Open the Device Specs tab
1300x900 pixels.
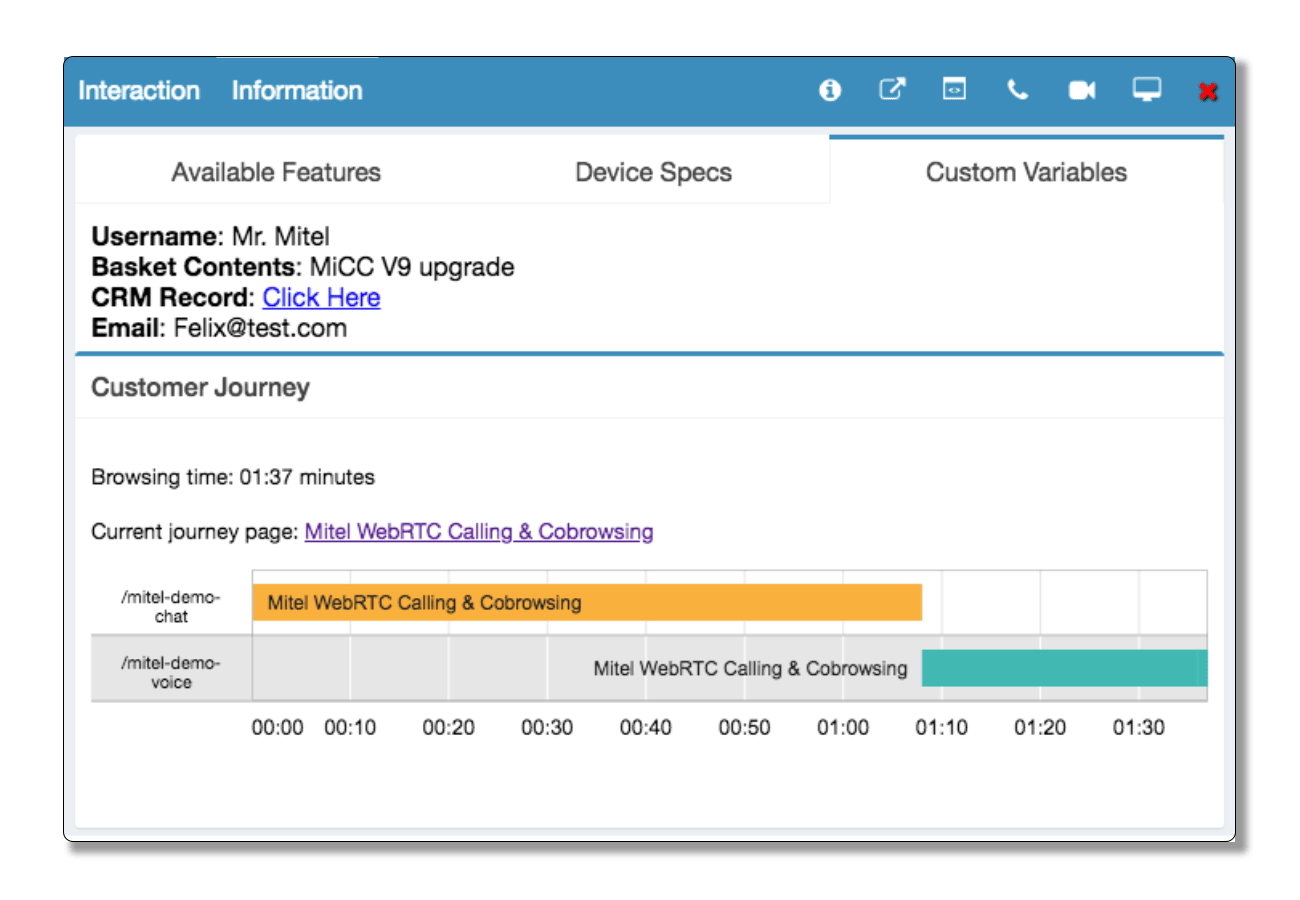(x=653, y=172)
